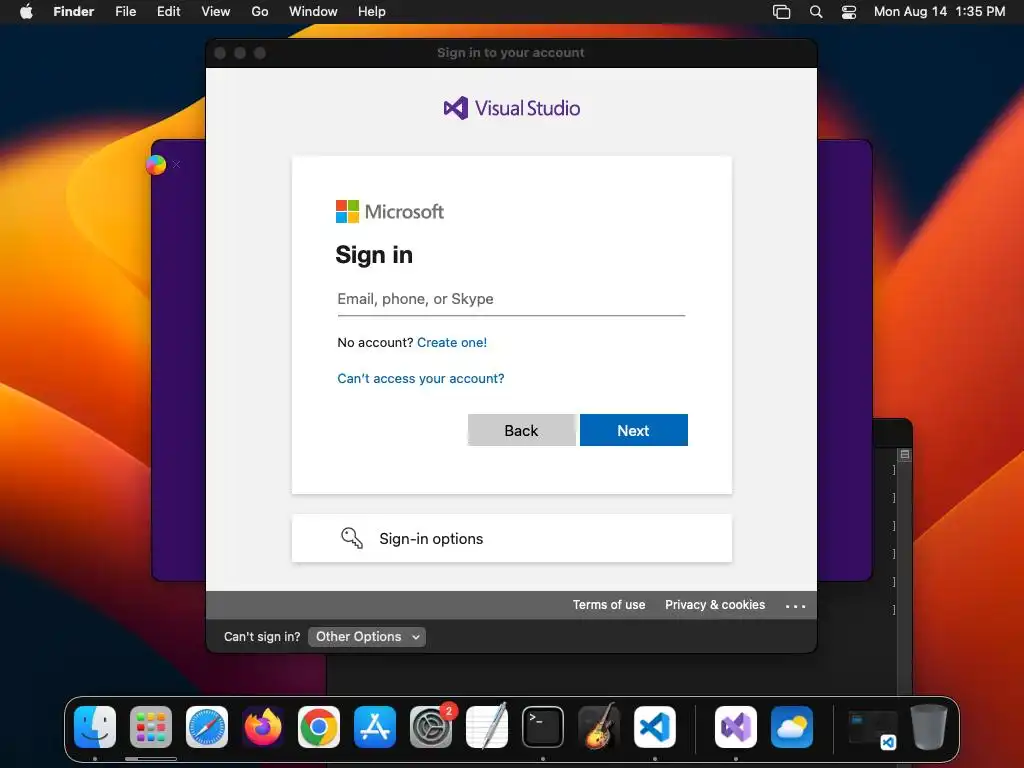Image resolution: width=1024 pixels, height=768 pixels.
Task: Open Launchpad in the Dock
Action: [151, 727]
